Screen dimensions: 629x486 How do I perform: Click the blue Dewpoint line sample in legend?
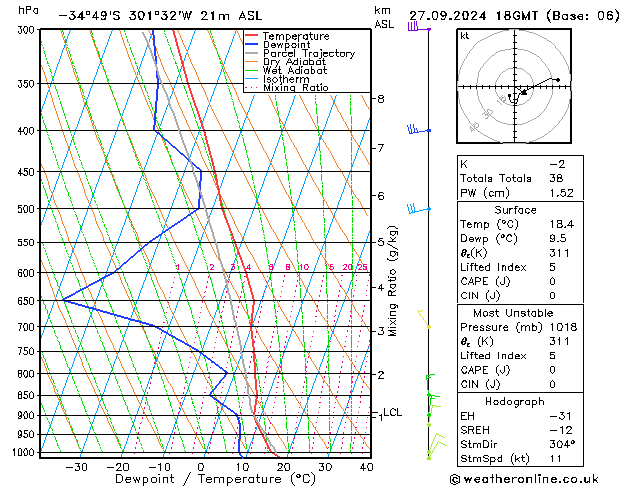point(251,45)
